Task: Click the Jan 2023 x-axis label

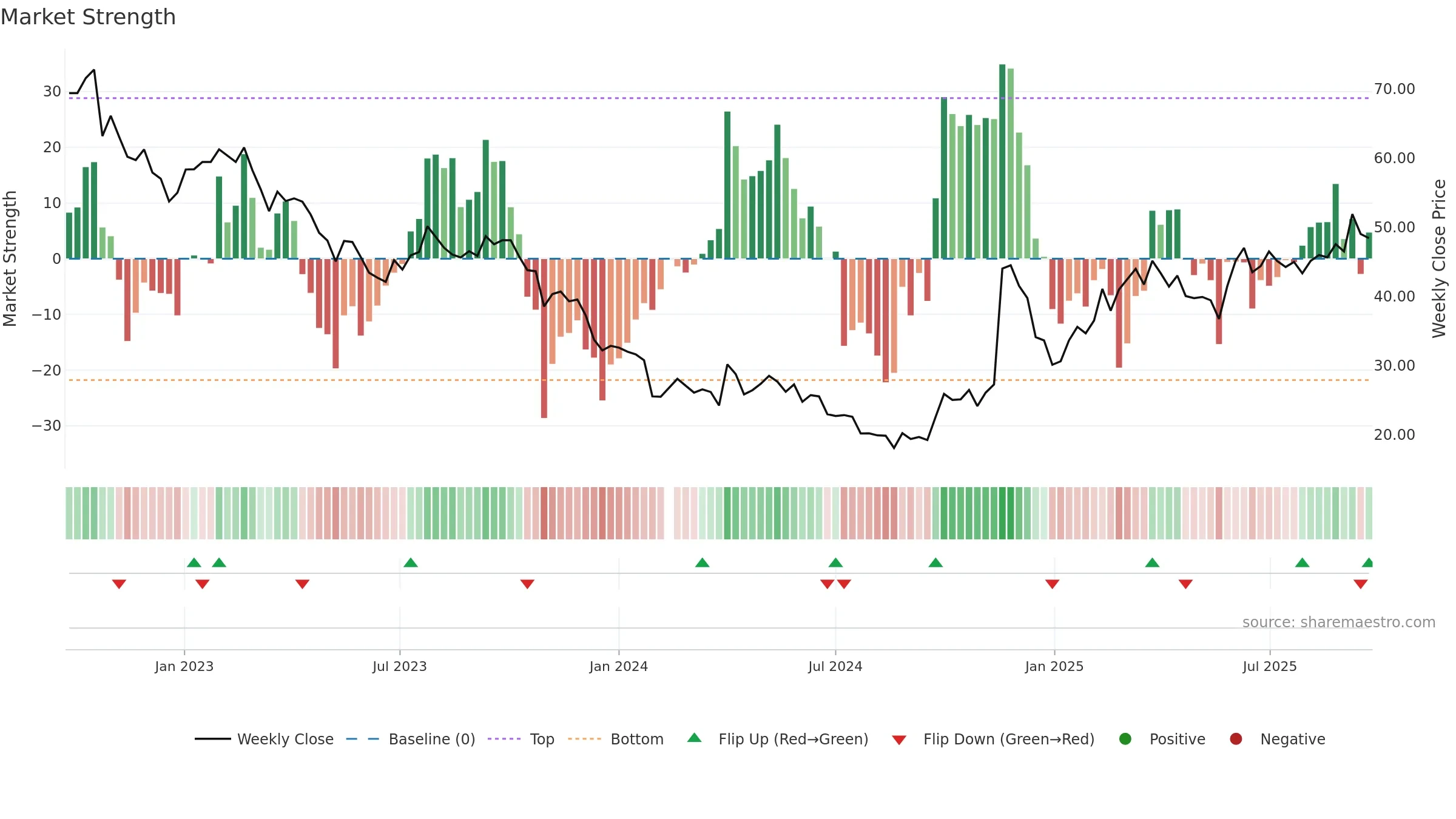Action: (184, 666)
